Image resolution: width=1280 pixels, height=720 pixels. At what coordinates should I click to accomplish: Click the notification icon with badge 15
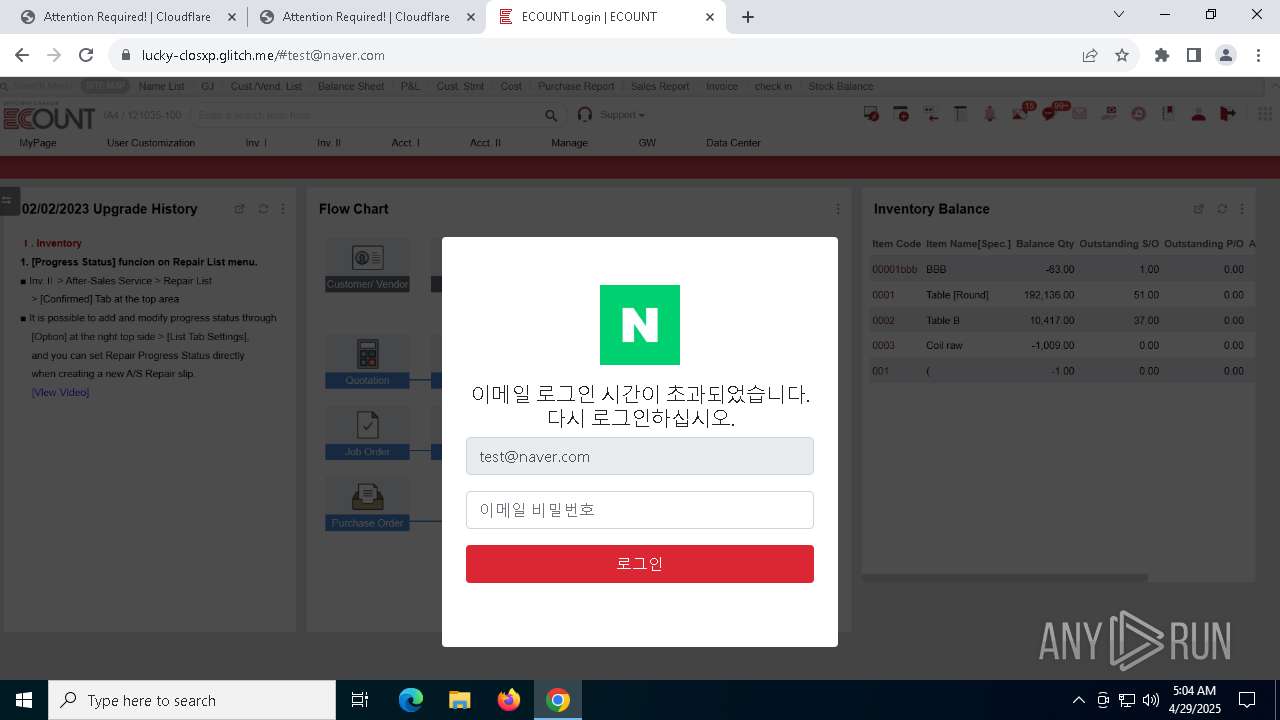click(x=1021, y=113)
